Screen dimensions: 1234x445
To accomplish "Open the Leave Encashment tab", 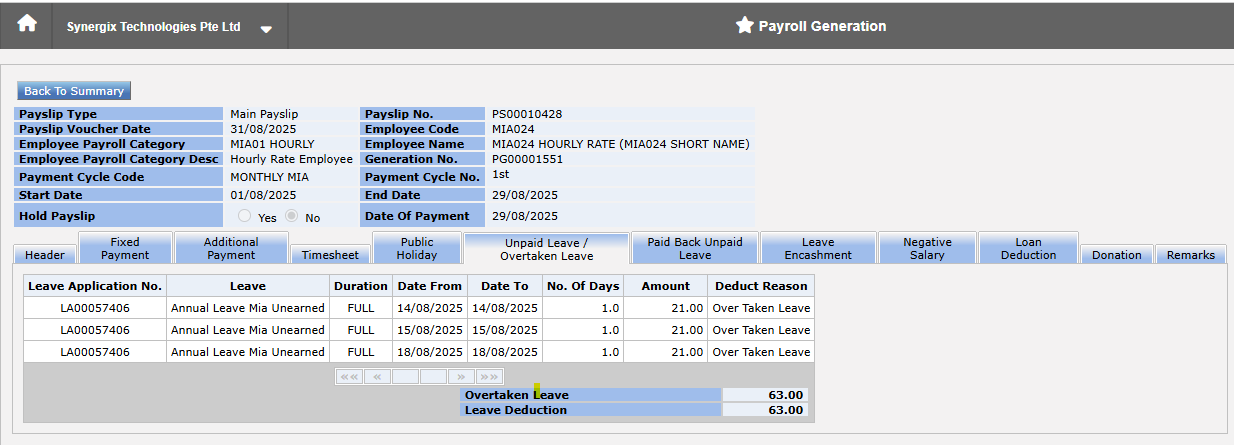I will (x=818, y=248).
